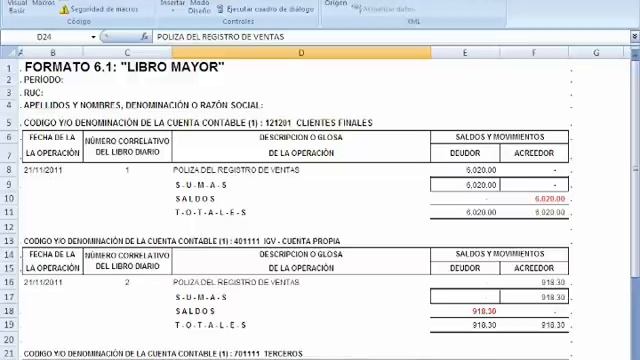Screen dimensions: 640x360
Task: Click the red 6,020.00 saldo value
Action: click(x=550, y=199)
